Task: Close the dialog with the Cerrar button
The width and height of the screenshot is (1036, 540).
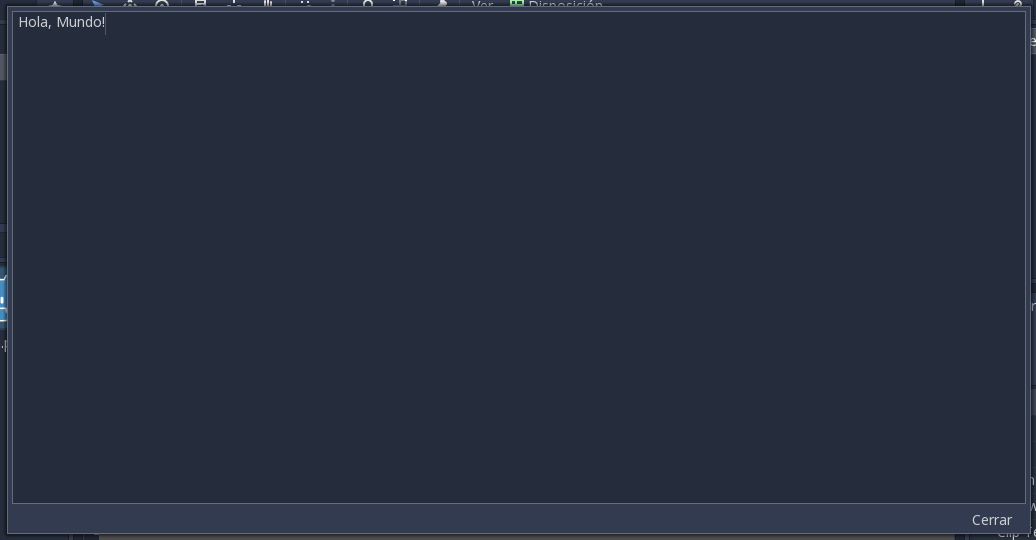Action: pos(991,520)
